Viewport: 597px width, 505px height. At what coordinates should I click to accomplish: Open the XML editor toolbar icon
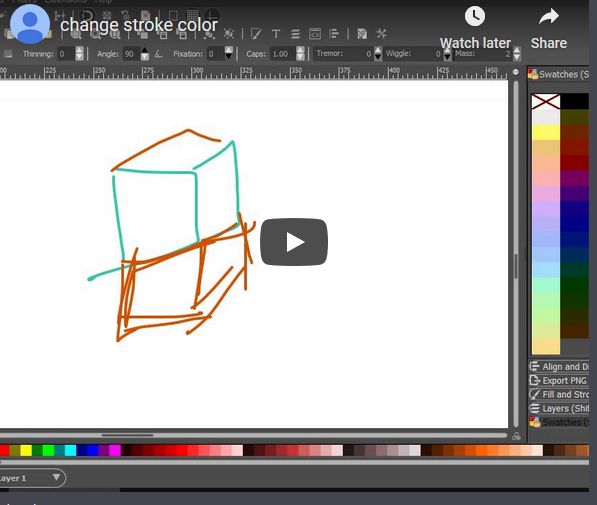point(314,34)
